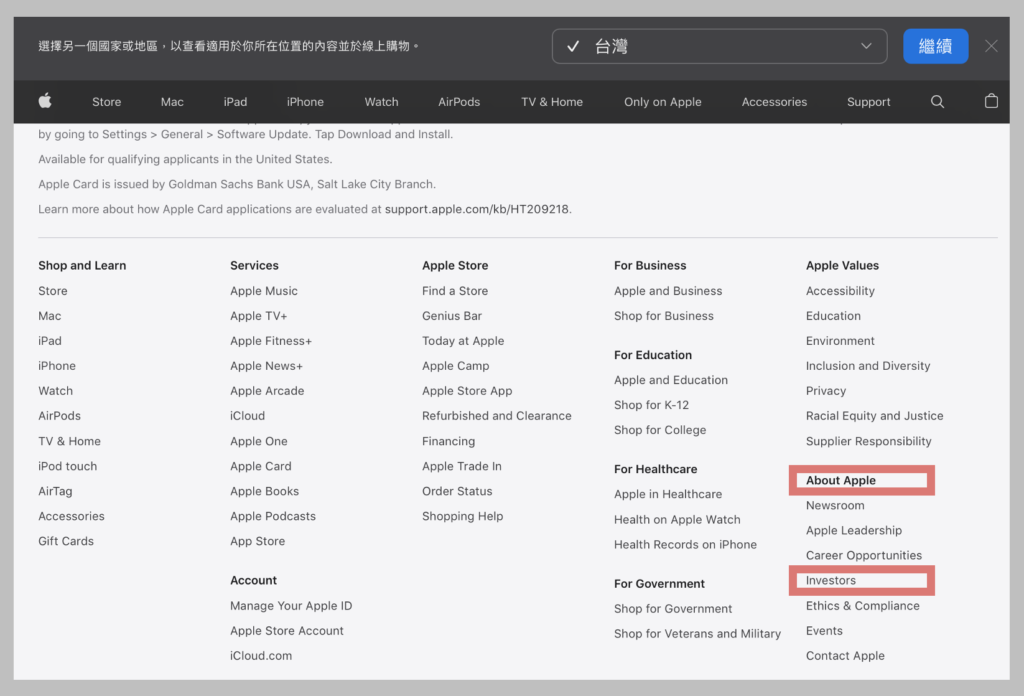1024x696 pixels.
Task: Open Support in the top navigation bar
Action: point(869,102)
